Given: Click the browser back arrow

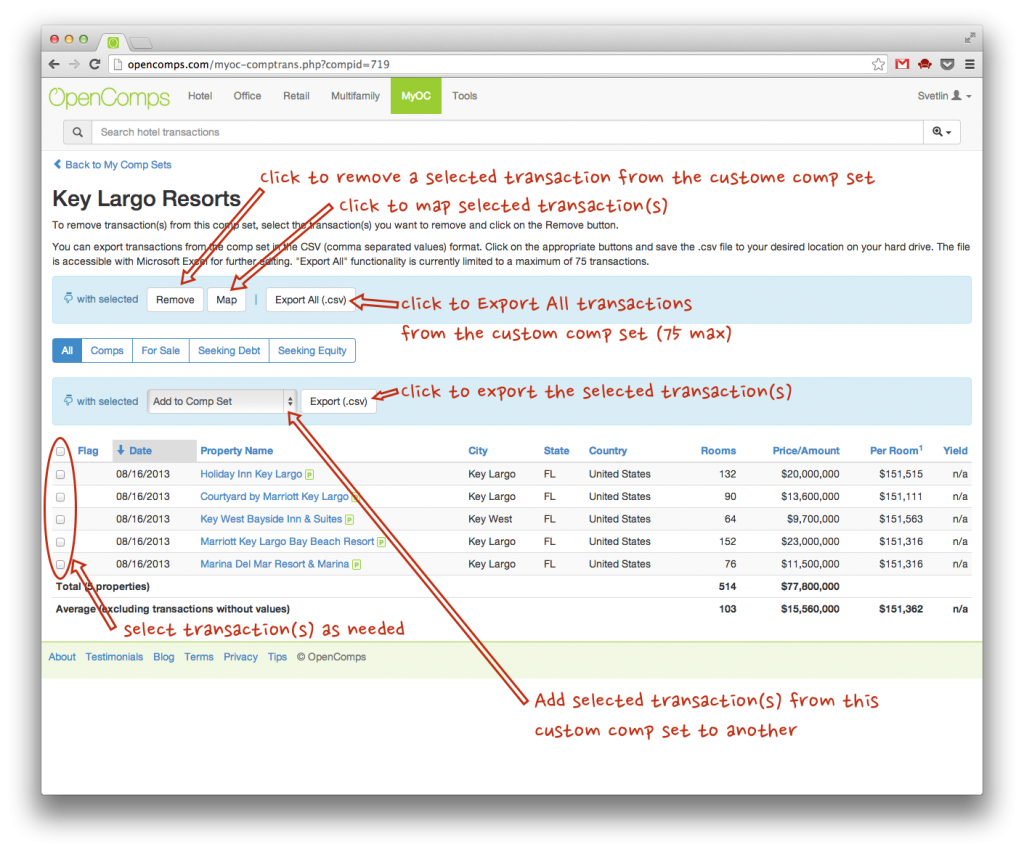Looking at the screenshot, I should pyautogui.click(x=54, y=64).
